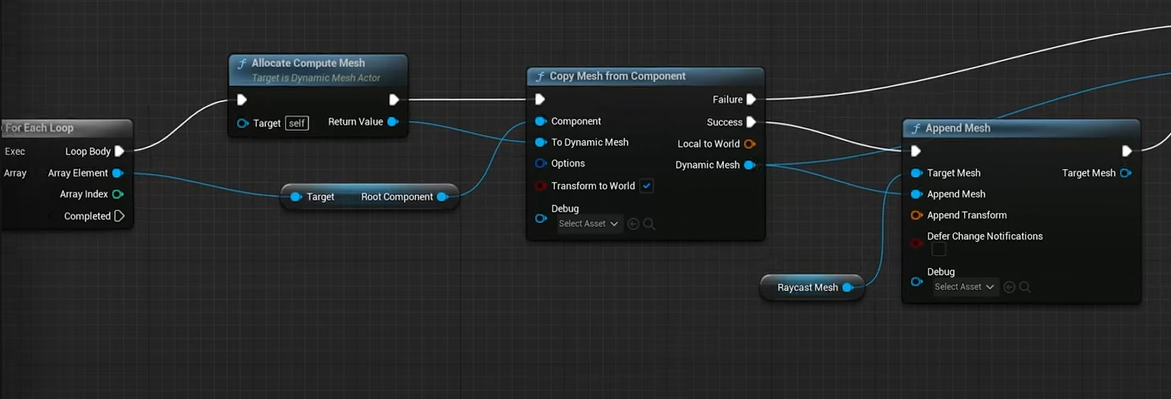Select the Raycast Mesh variable node

click(x=812, y=287)
